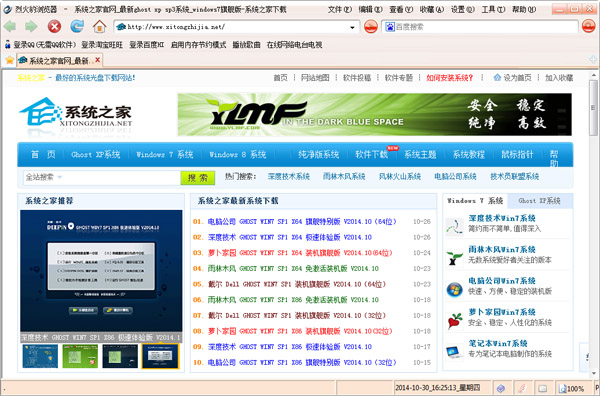
Task: Click the second status bar icon
Action: coord(522,388)
